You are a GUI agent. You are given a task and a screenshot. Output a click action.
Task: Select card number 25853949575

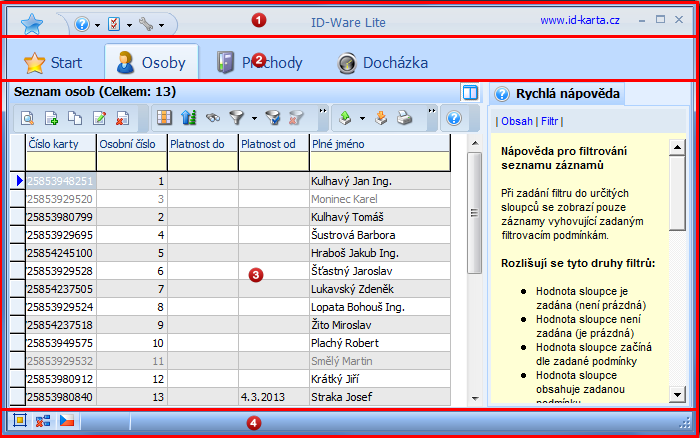[60, 343]
